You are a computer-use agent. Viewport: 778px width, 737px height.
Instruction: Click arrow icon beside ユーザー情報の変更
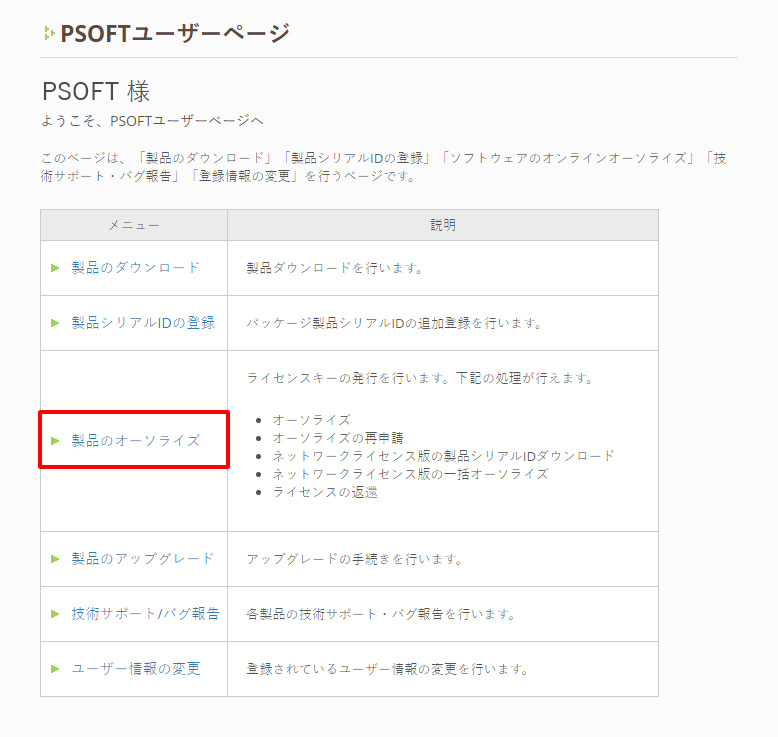pyautogui.click(x=56, y=669)
